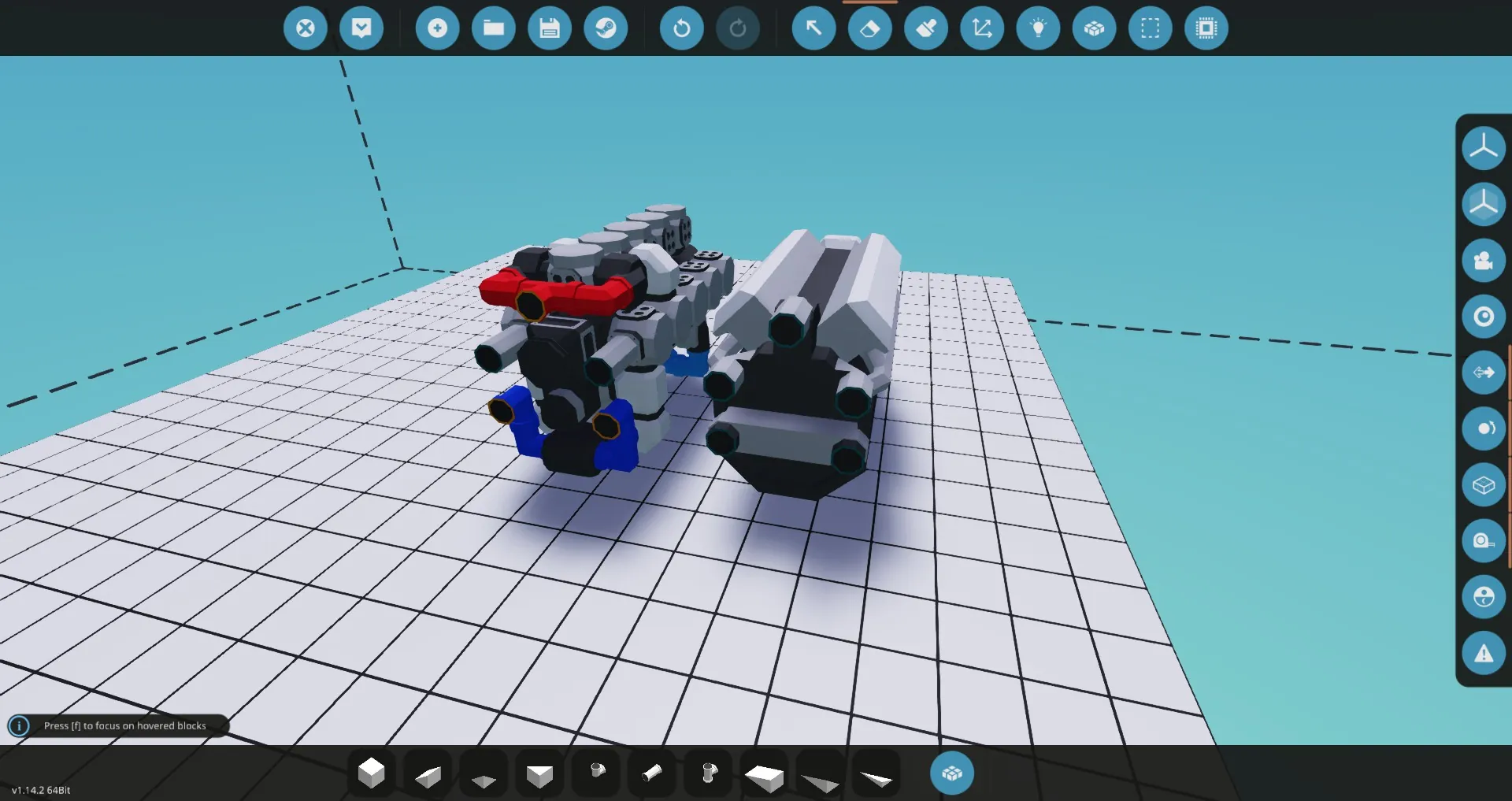Click the save vehicle floppy disk icon

(x=550, y=28)
